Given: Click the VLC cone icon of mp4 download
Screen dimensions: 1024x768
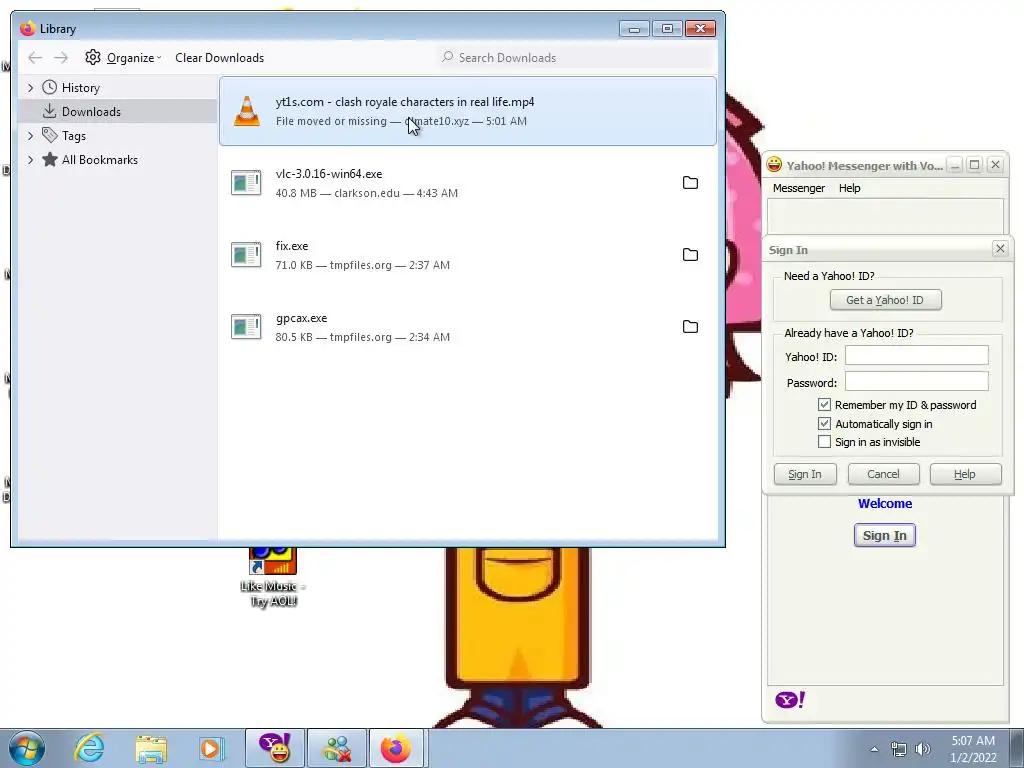Looking at the screenshot, I should [246, 111].
